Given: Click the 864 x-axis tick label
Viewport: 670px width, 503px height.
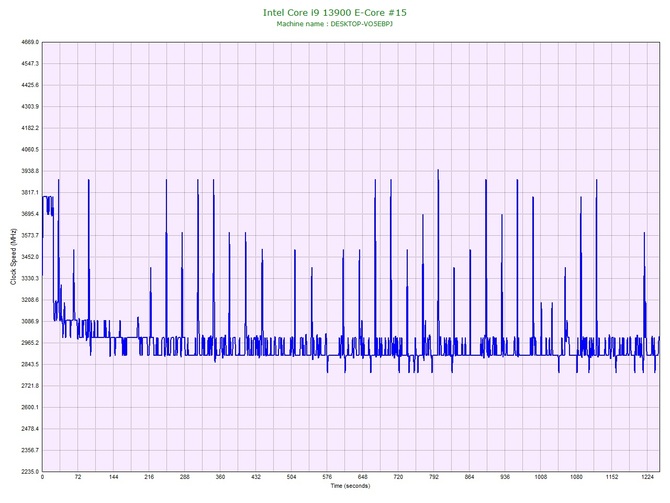Looking at the screenshot, I should [470, 477].
